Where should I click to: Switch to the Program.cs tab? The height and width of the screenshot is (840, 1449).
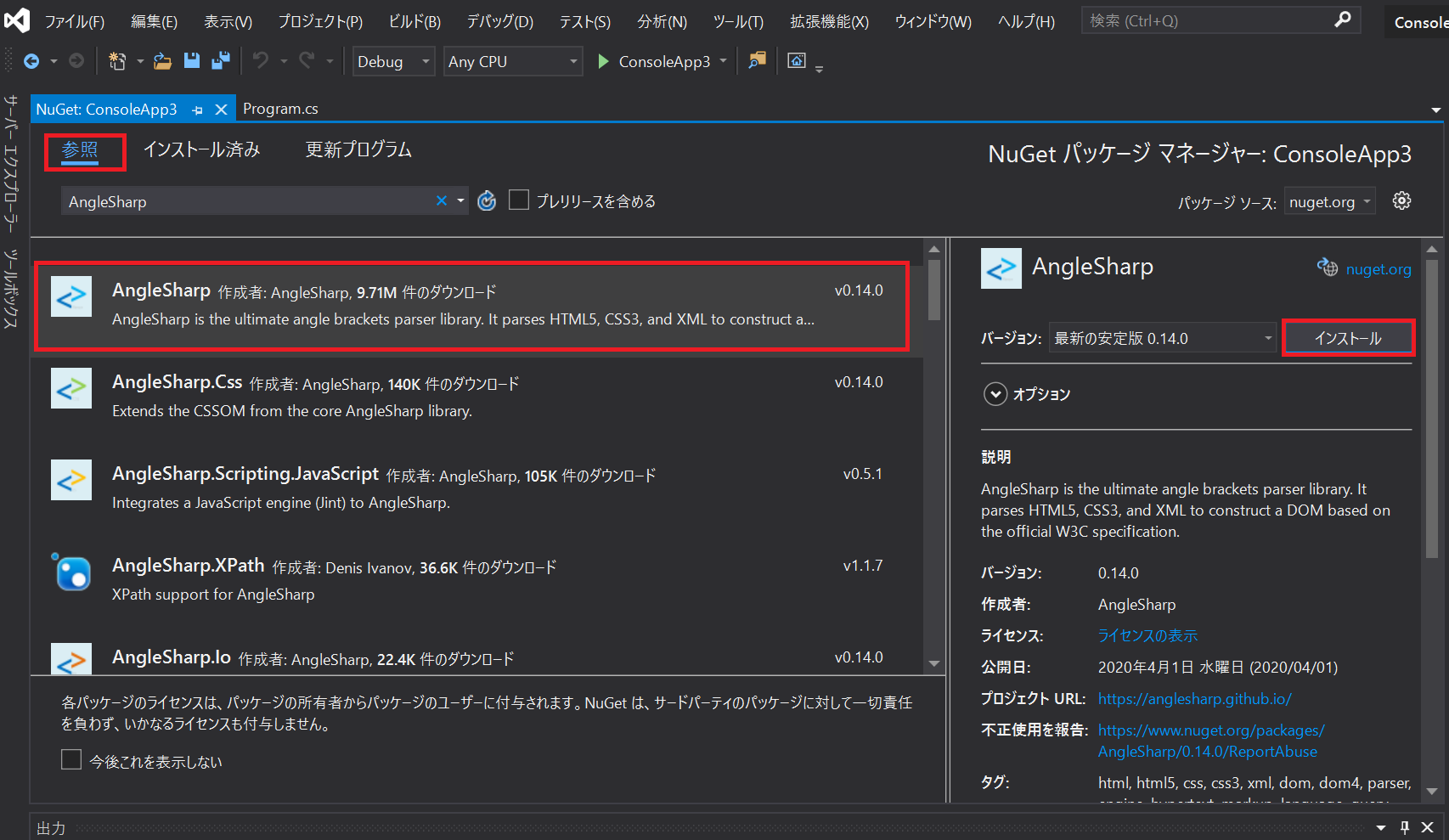[x=280, y=109]
